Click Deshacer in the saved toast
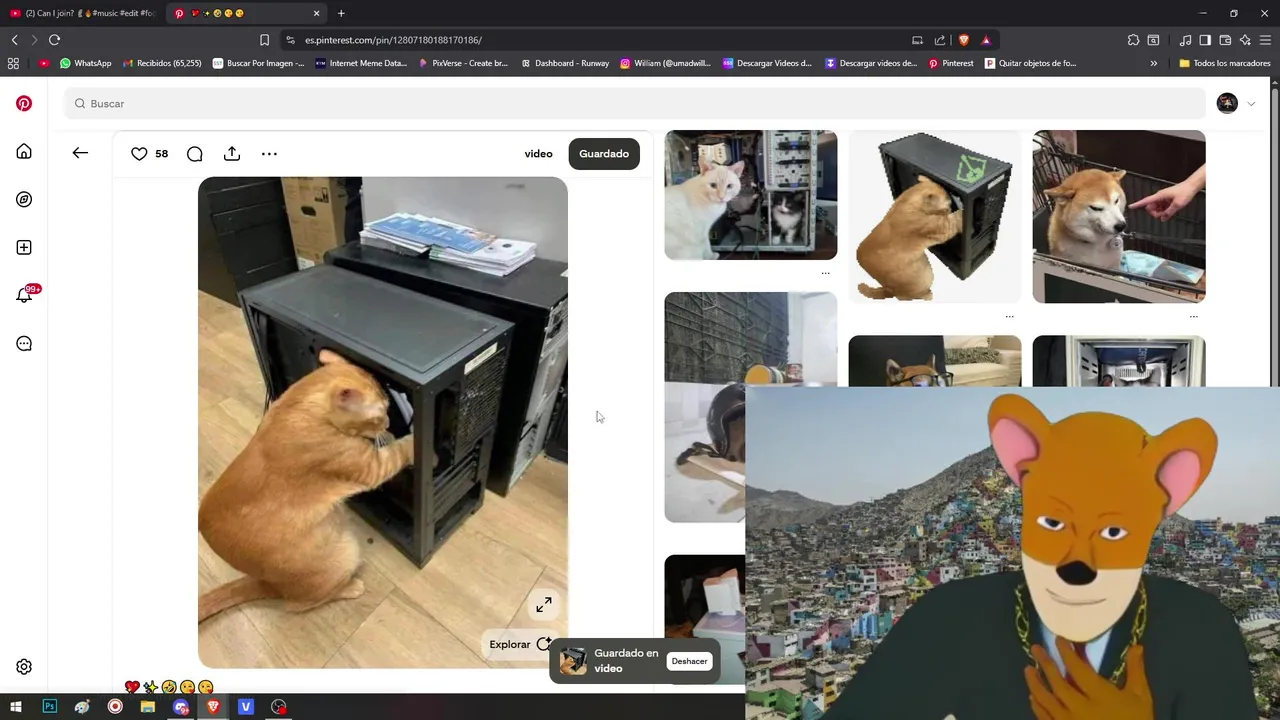The image size is (1280, 720). (689, 661)
